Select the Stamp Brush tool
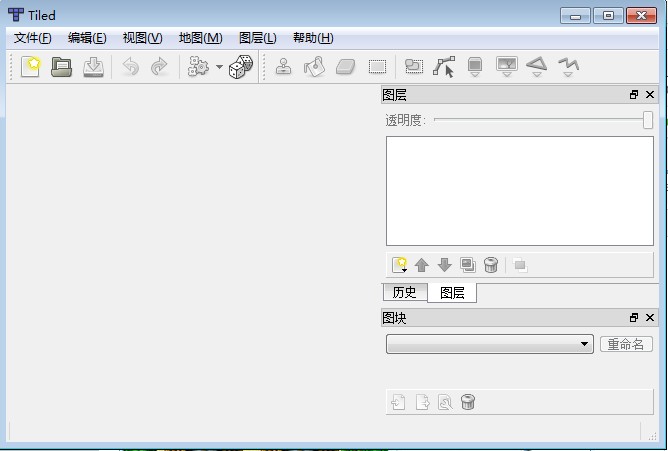The image size is (668, 451). [284, 67]
